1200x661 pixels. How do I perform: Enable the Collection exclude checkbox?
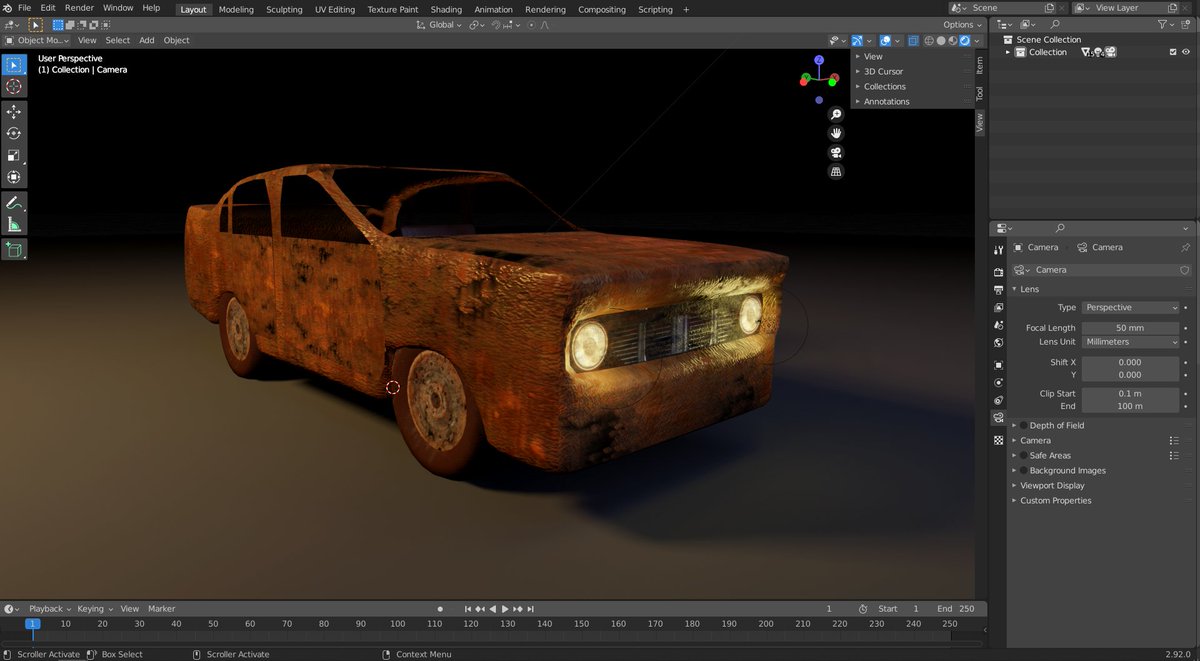click(x=1173, y=52)
